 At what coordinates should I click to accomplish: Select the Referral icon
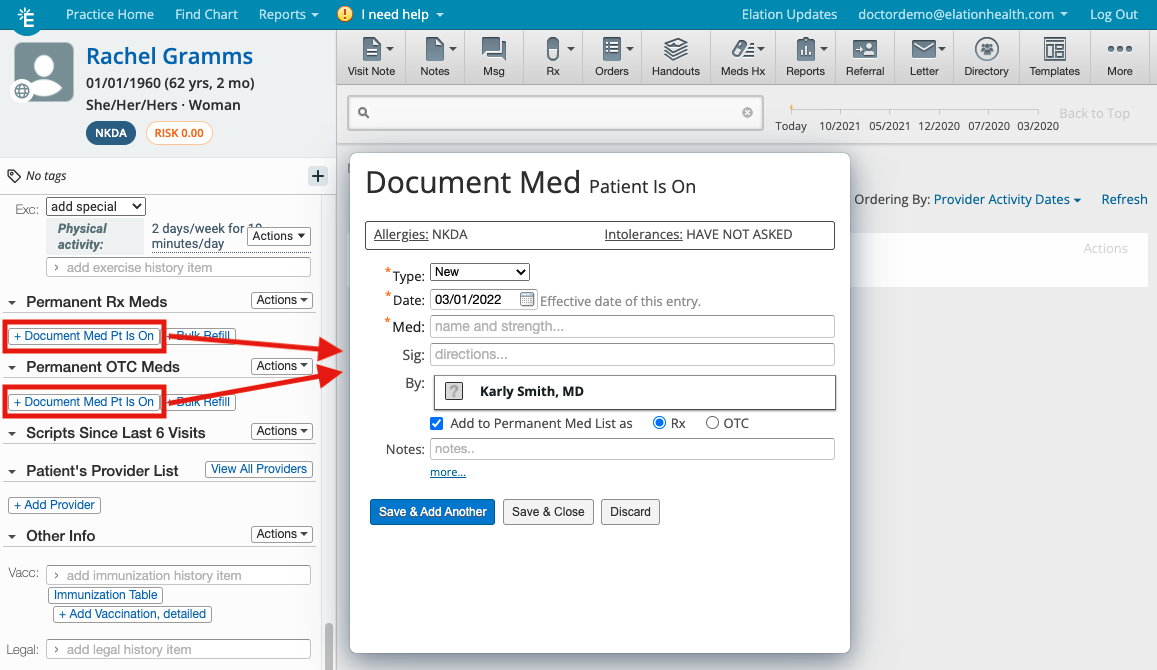click(864, 55)
